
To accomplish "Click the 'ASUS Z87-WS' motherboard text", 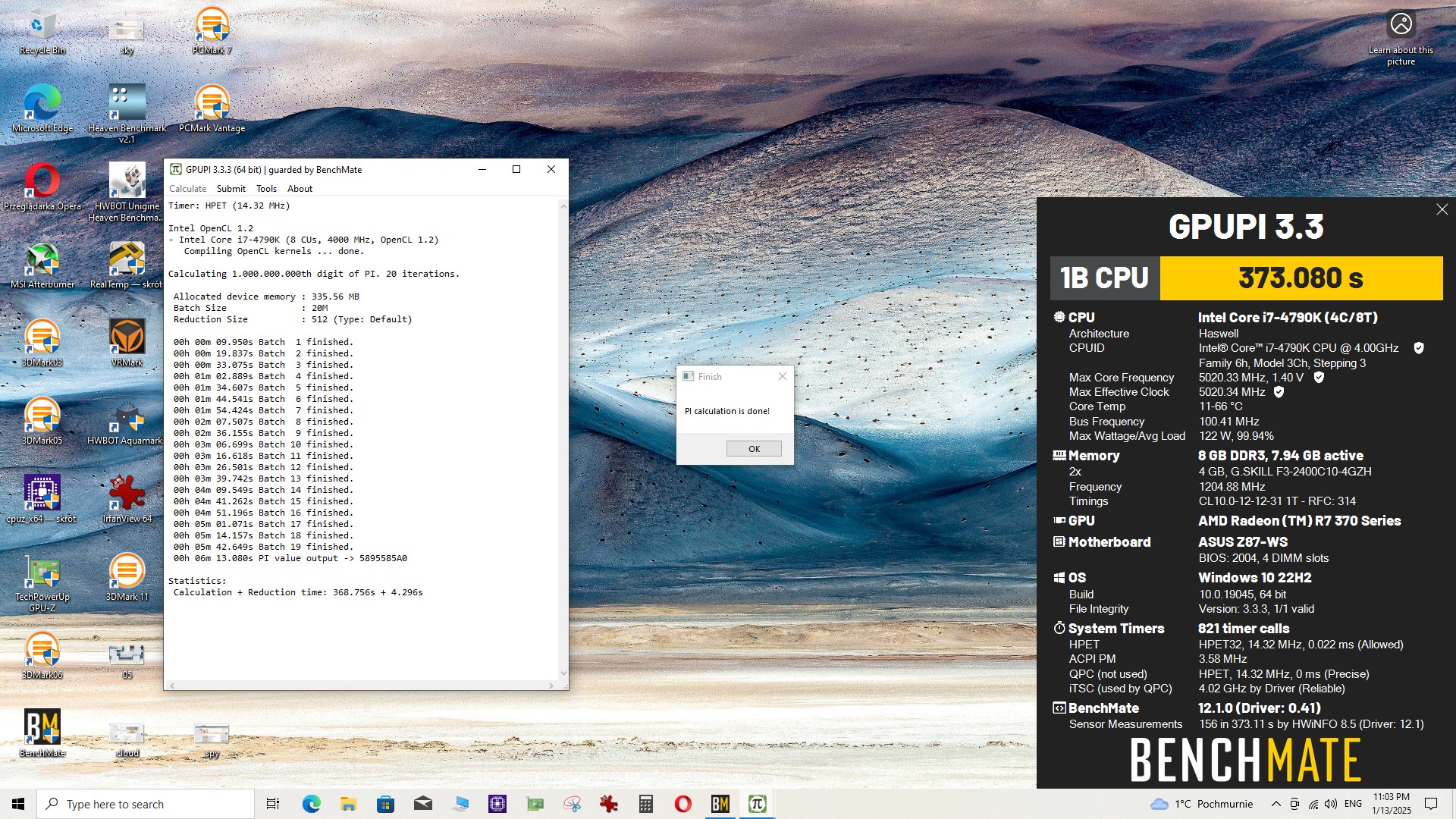I will tap(1243, 542).
